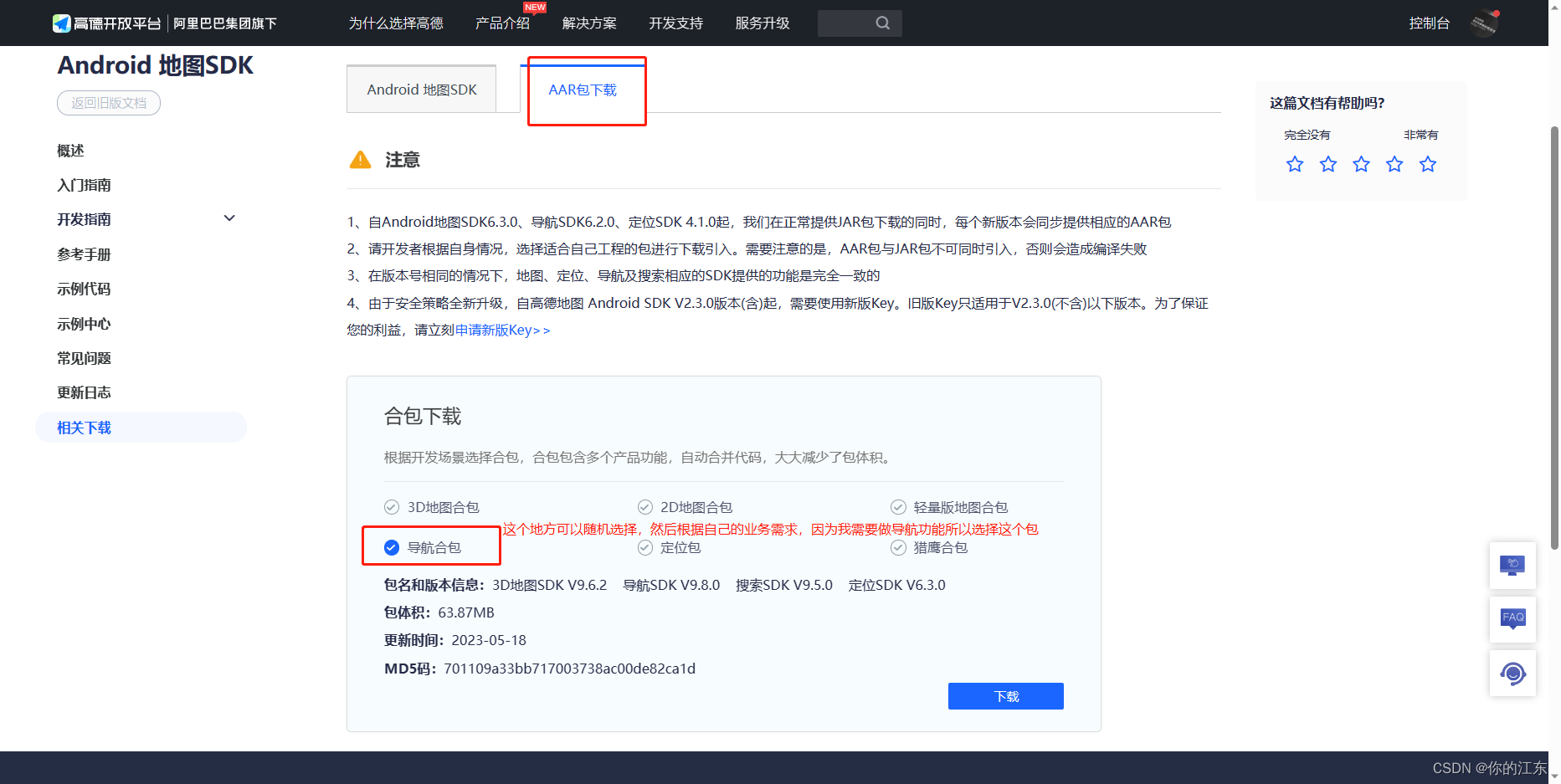Rate the document four stars
The height and width of the screenshot is (784, 1561).
point(1394,164)
